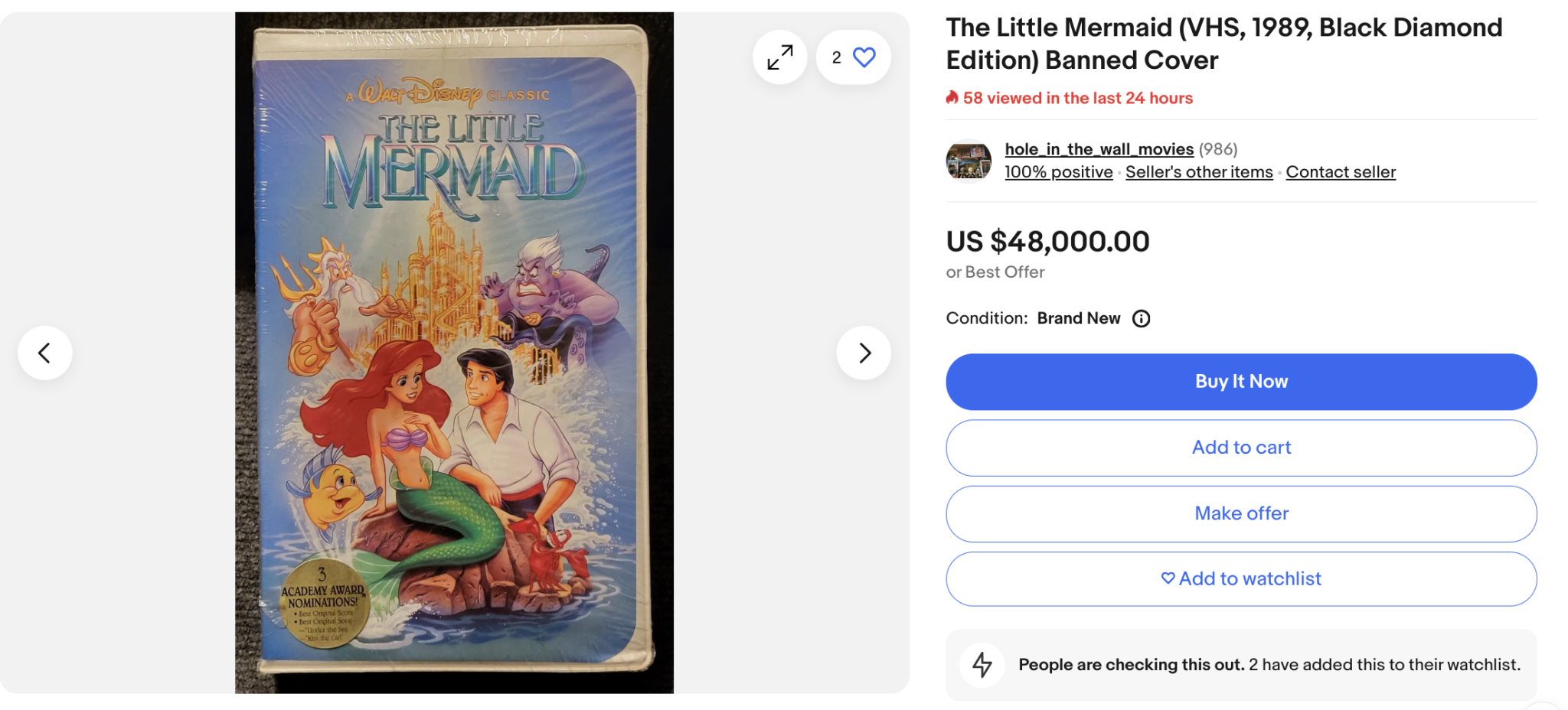Click the 100% positive feedback link
Viewport: 1568px width, 710px height.
(1058, 171)
